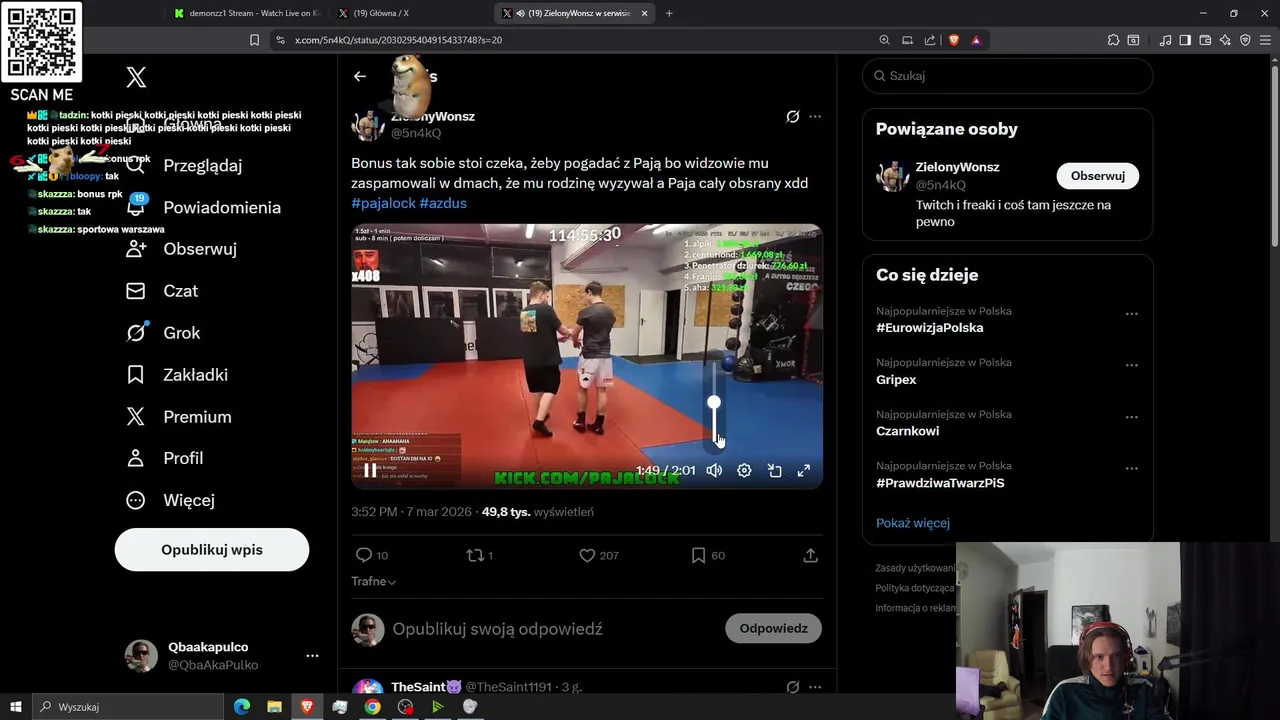This screenshot has height=720, width=1280.
Task: Bookmark the post showing 60 saves
Action: pos(699,555)
